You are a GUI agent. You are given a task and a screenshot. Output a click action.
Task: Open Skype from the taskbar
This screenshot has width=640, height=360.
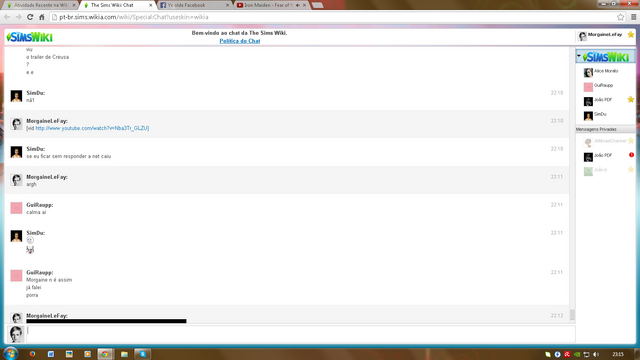[x=142, y=354]
